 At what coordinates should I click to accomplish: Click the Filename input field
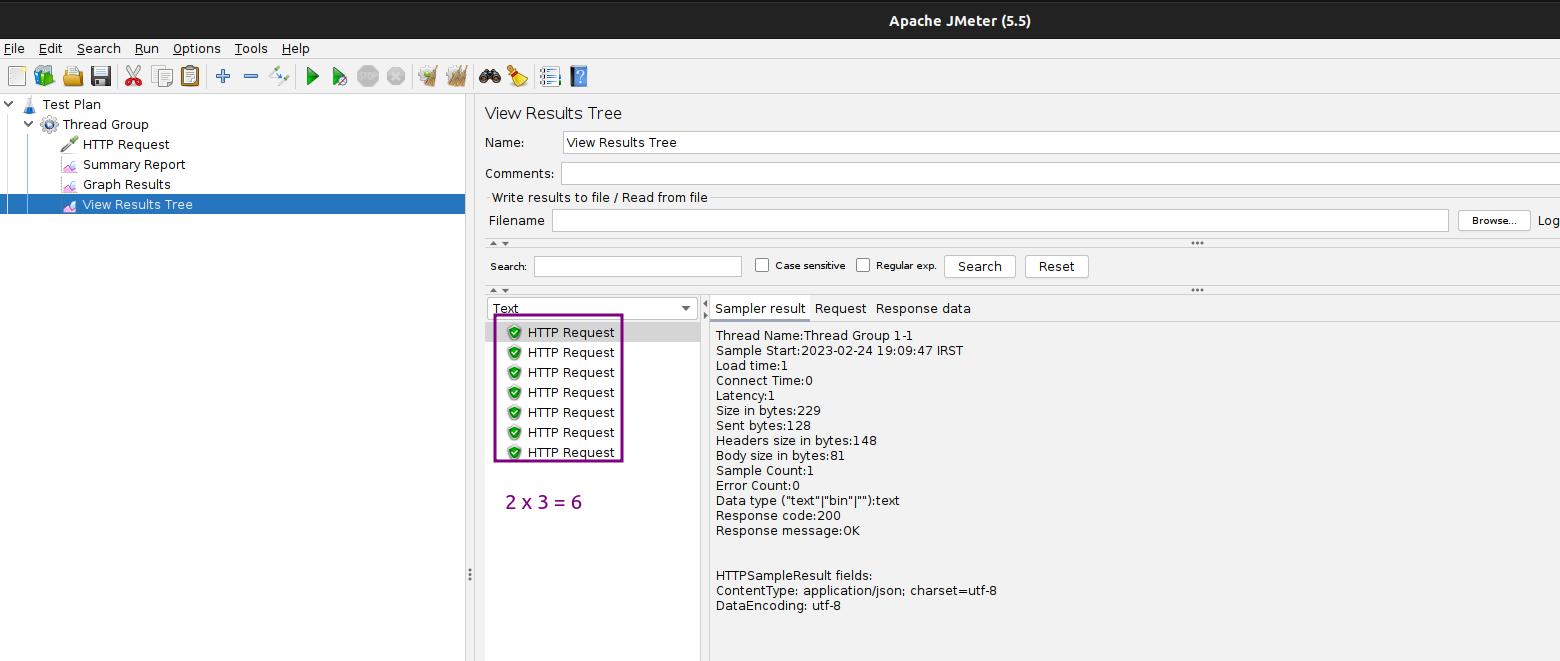pos(1000,220)
